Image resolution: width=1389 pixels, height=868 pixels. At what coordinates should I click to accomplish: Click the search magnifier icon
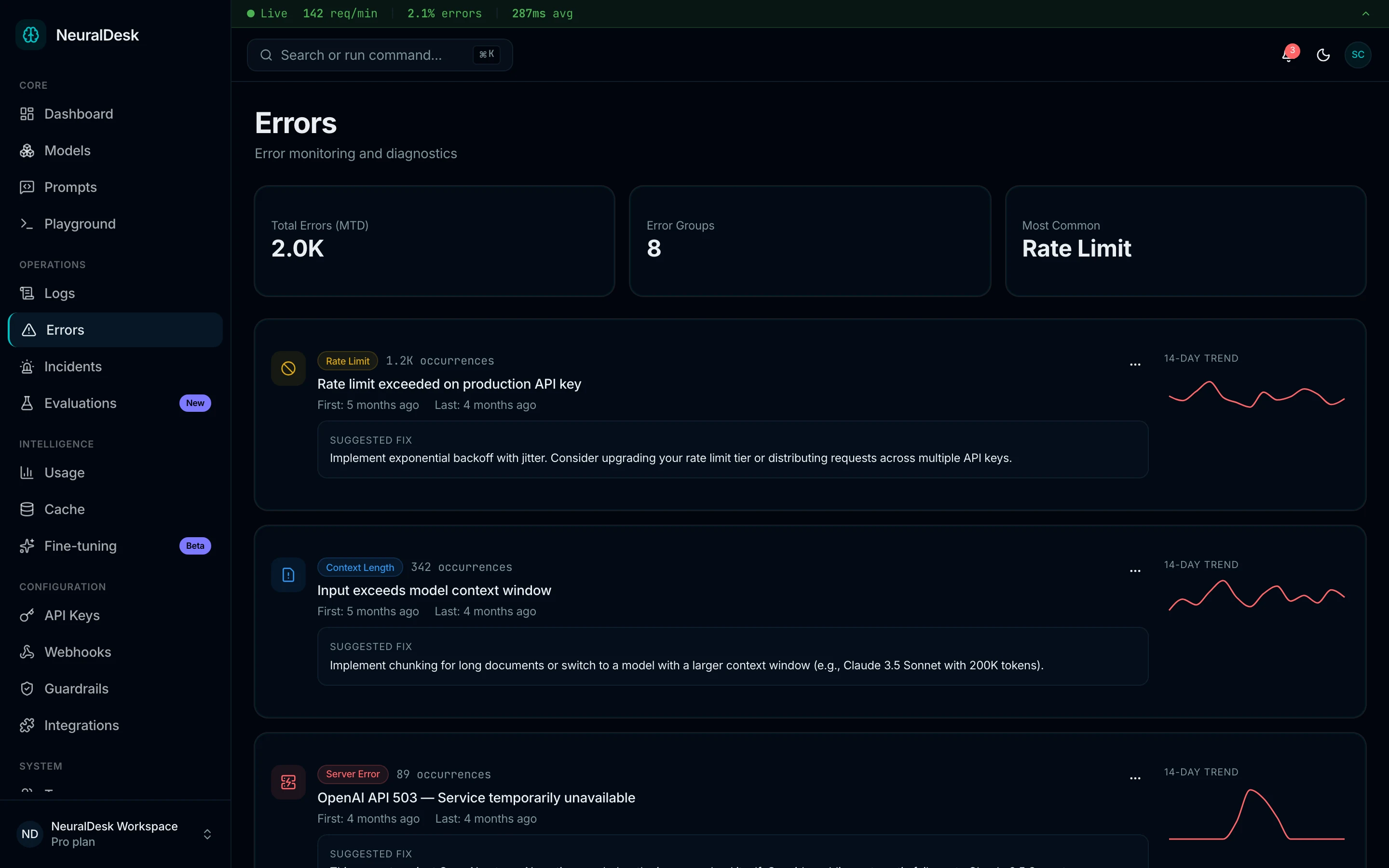click(266, 55)
